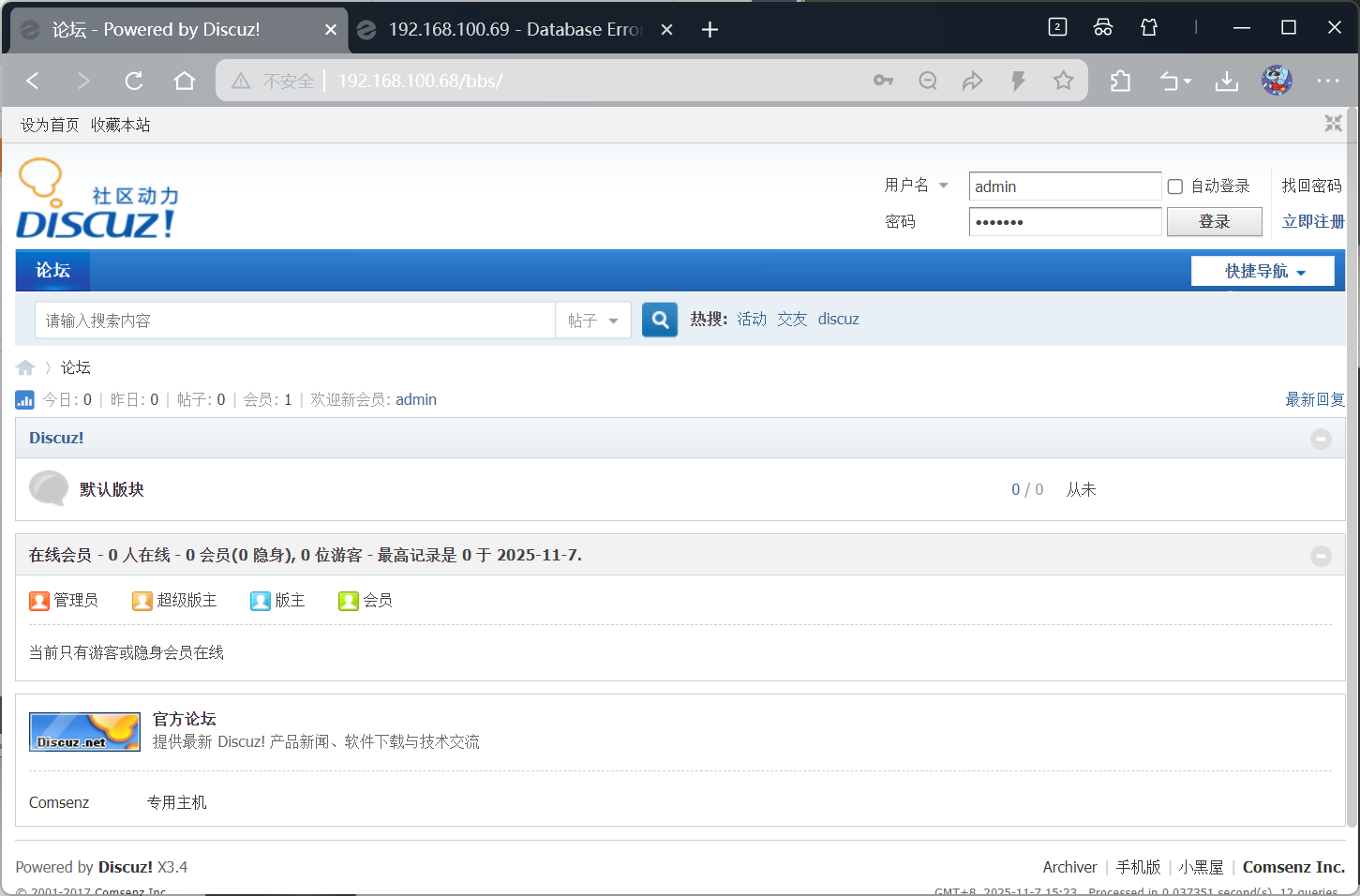Click the browser address bar URL
The image size is (1360, 896).
point(420,81)
